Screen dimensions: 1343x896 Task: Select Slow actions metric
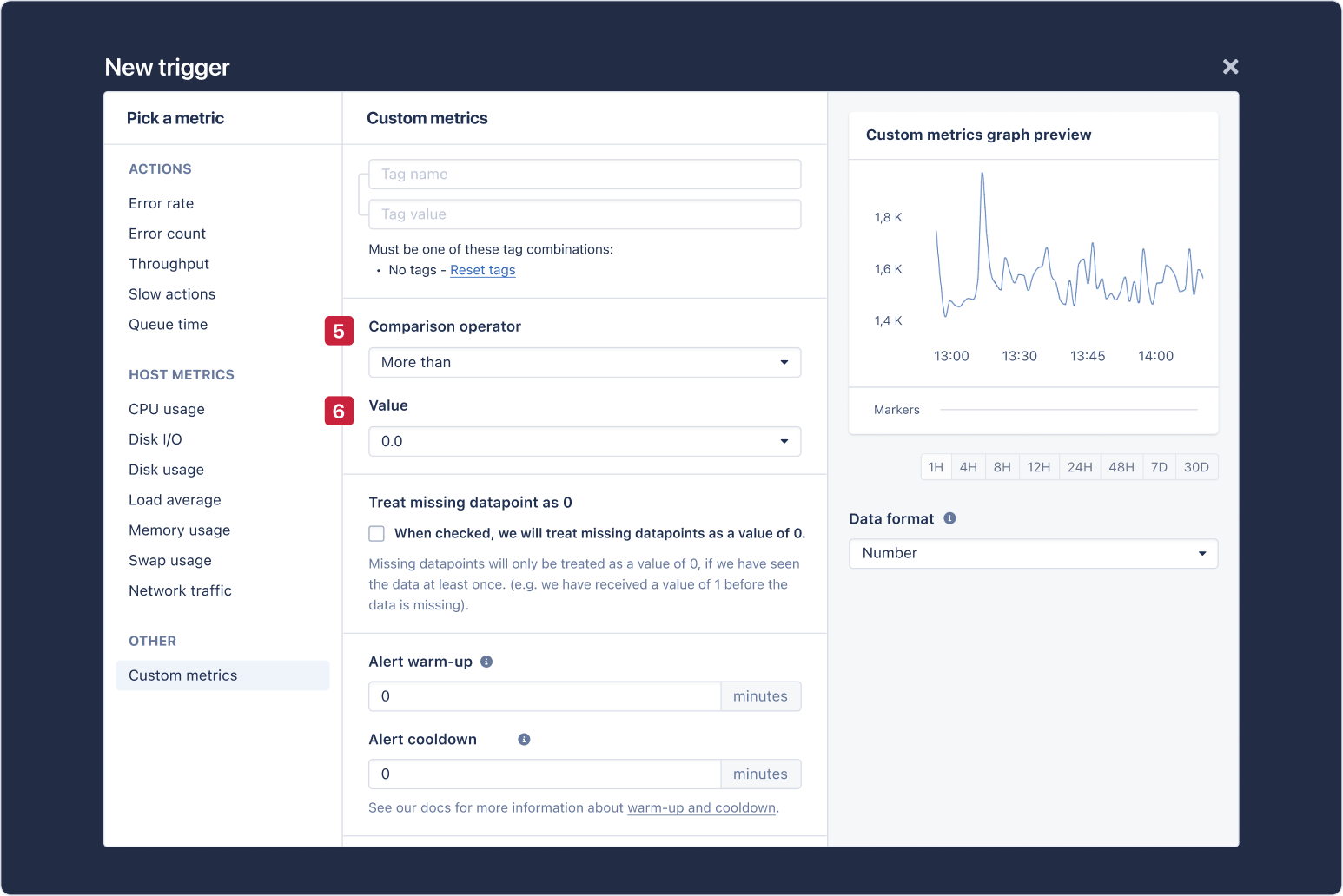pos(172,294)
